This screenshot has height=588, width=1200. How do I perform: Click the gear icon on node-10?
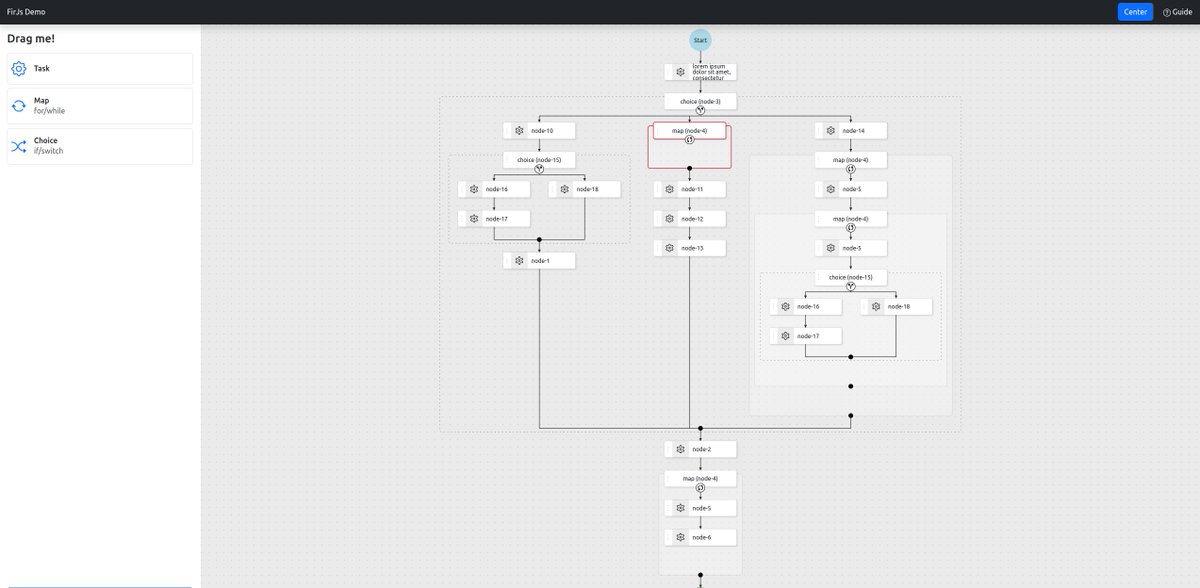tap(519, 130)
